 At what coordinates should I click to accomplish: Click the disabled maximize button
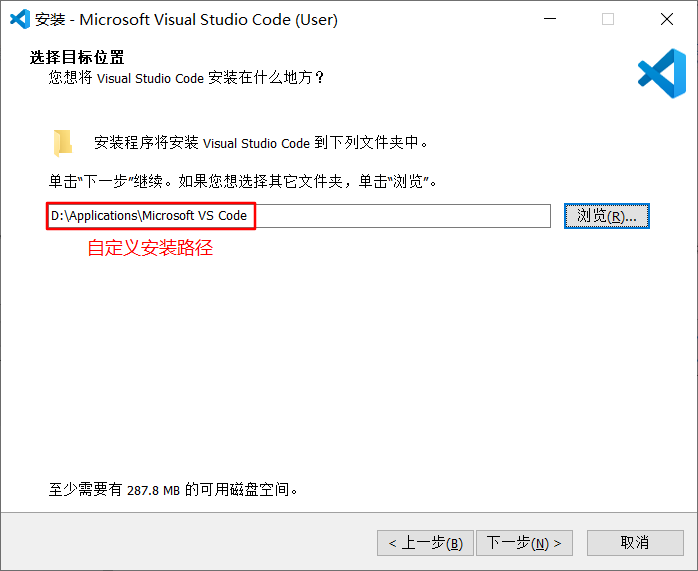[608, 19]
